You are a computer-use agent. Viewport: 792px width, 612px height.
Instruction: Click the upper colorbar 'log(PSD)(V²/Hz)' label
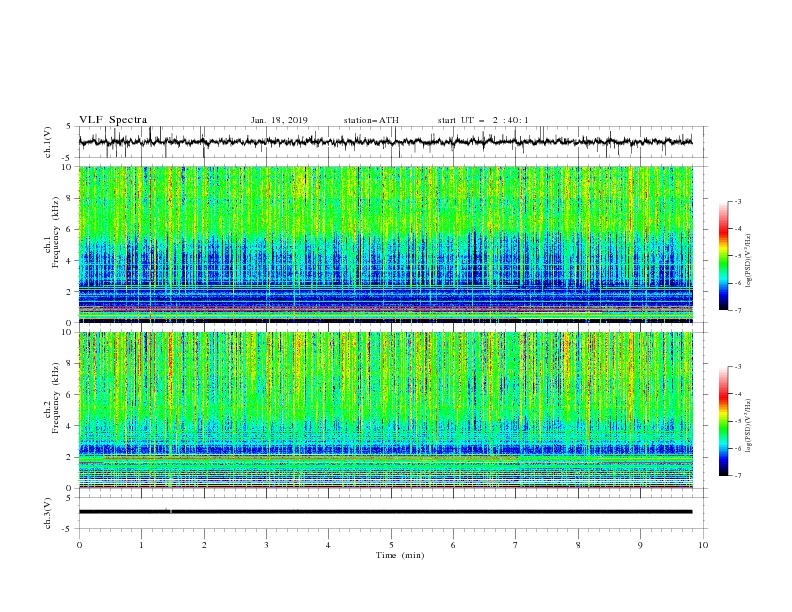pos(748,261)
